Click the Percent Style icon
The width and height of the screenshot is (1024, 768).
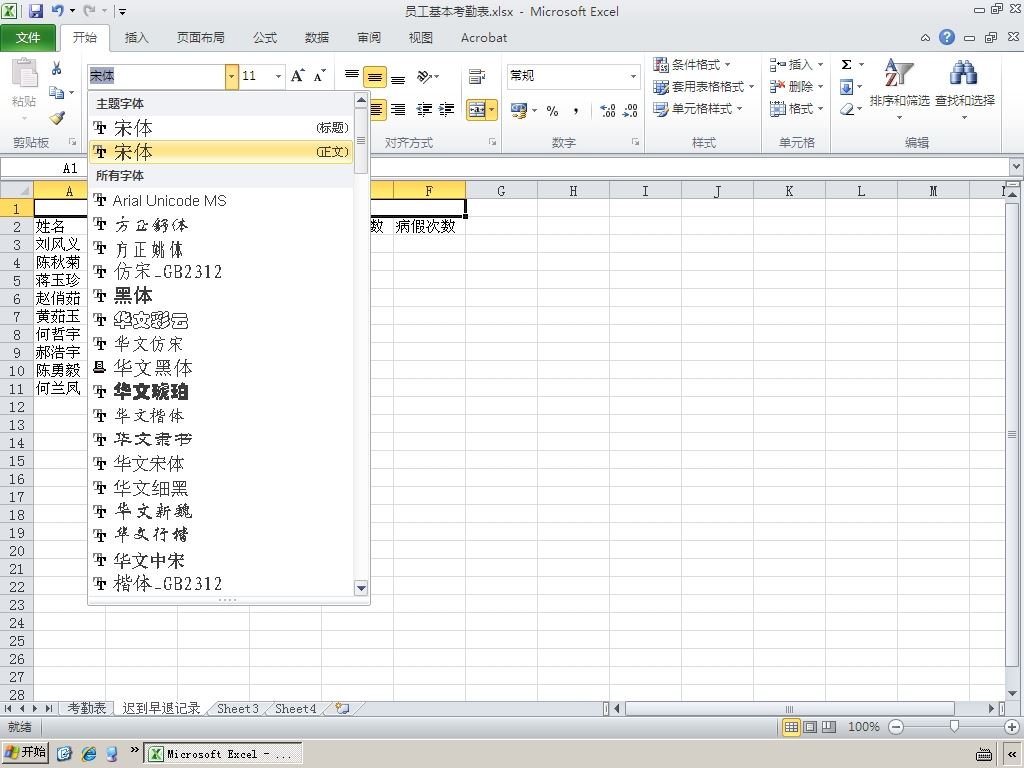pyautogui.click(x=552, y=111)
